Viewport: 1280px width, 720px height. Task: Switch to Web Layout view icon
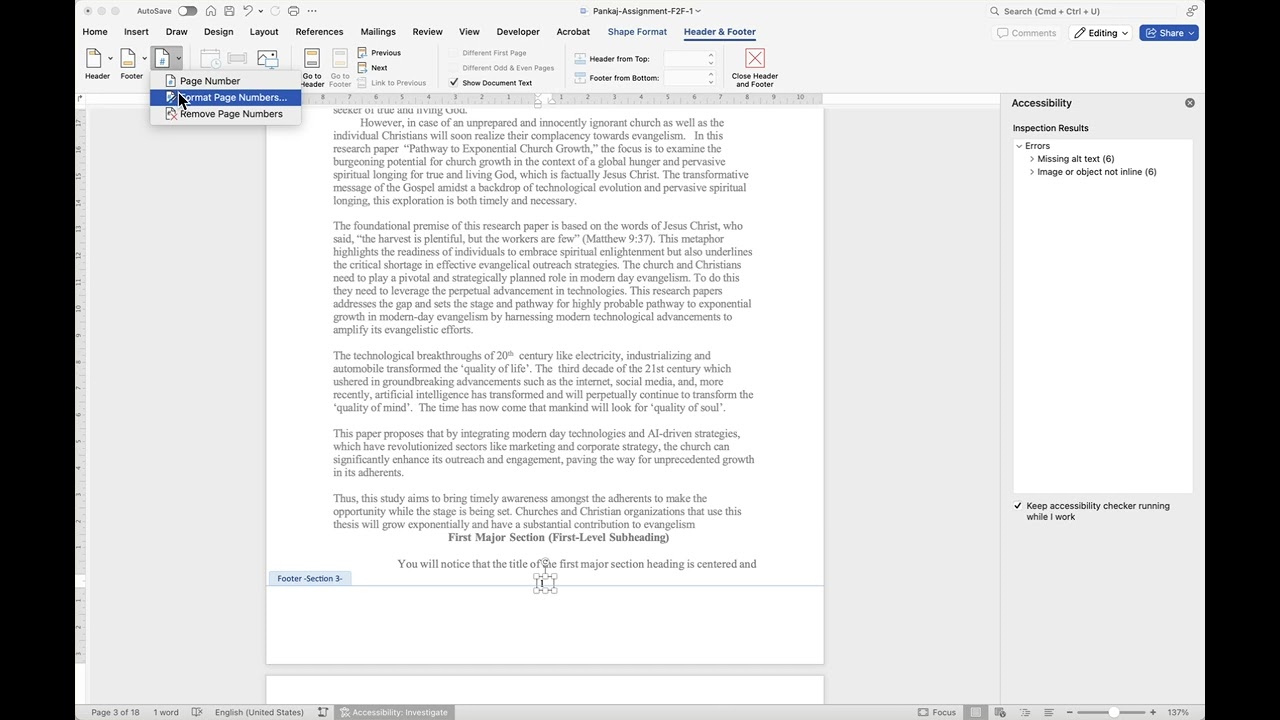tap(1000, 712)
